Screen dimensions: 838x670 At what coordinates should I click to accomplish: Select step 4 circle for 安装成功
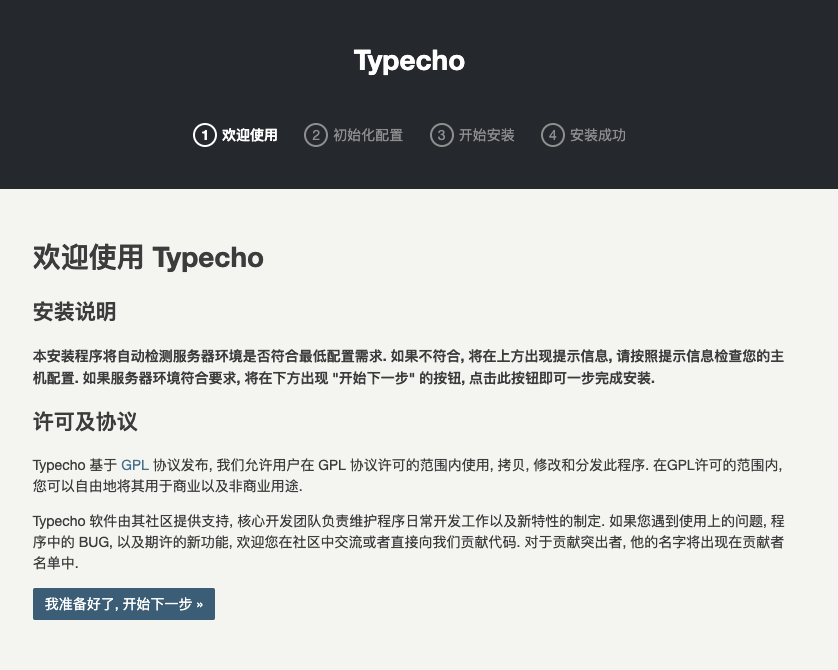[553, 135]
